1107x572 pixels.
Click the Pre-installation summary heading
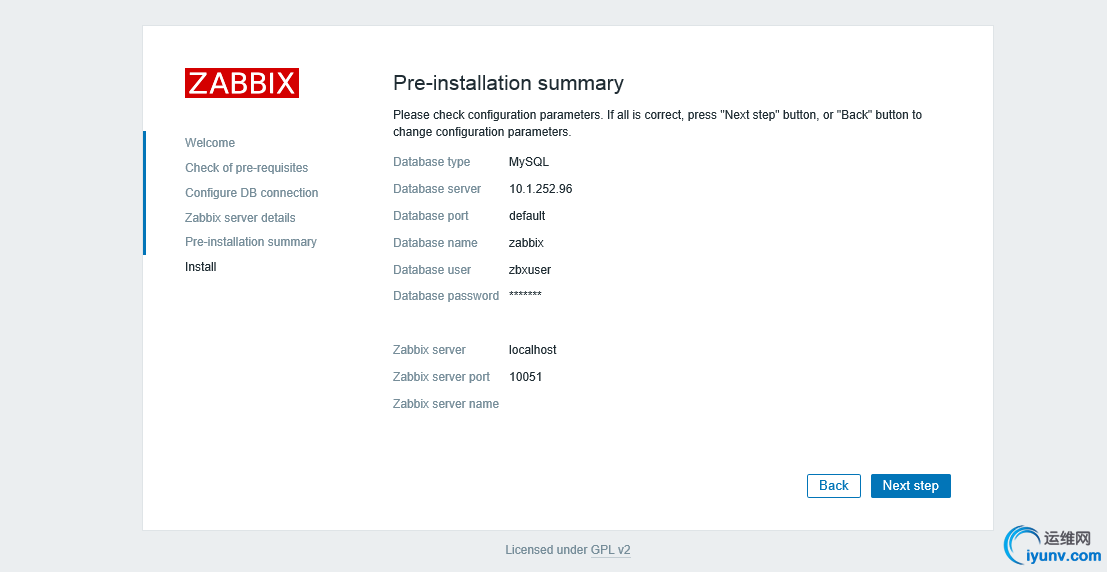coord(508,83)
